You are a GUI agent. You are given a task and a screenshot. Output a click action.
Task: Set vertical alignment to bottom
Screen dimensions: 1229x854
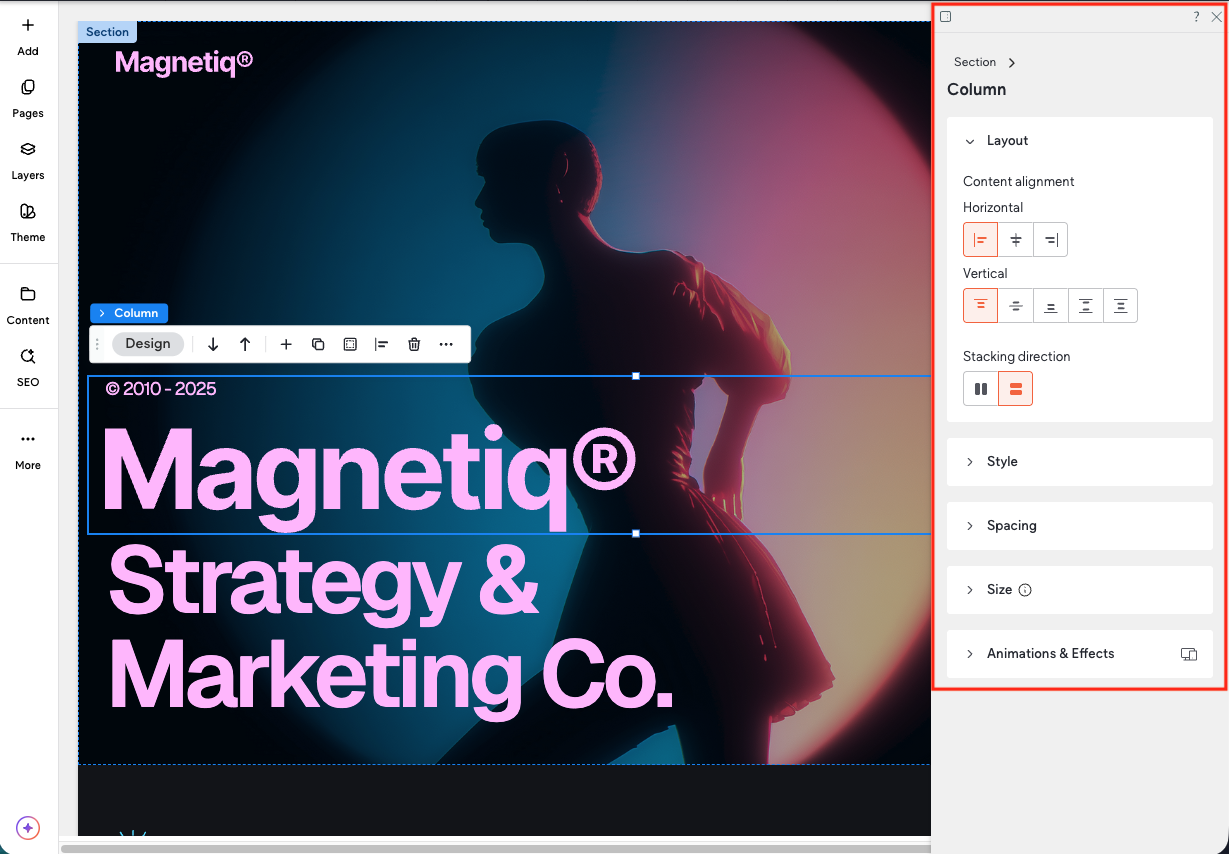(1050, 305)
